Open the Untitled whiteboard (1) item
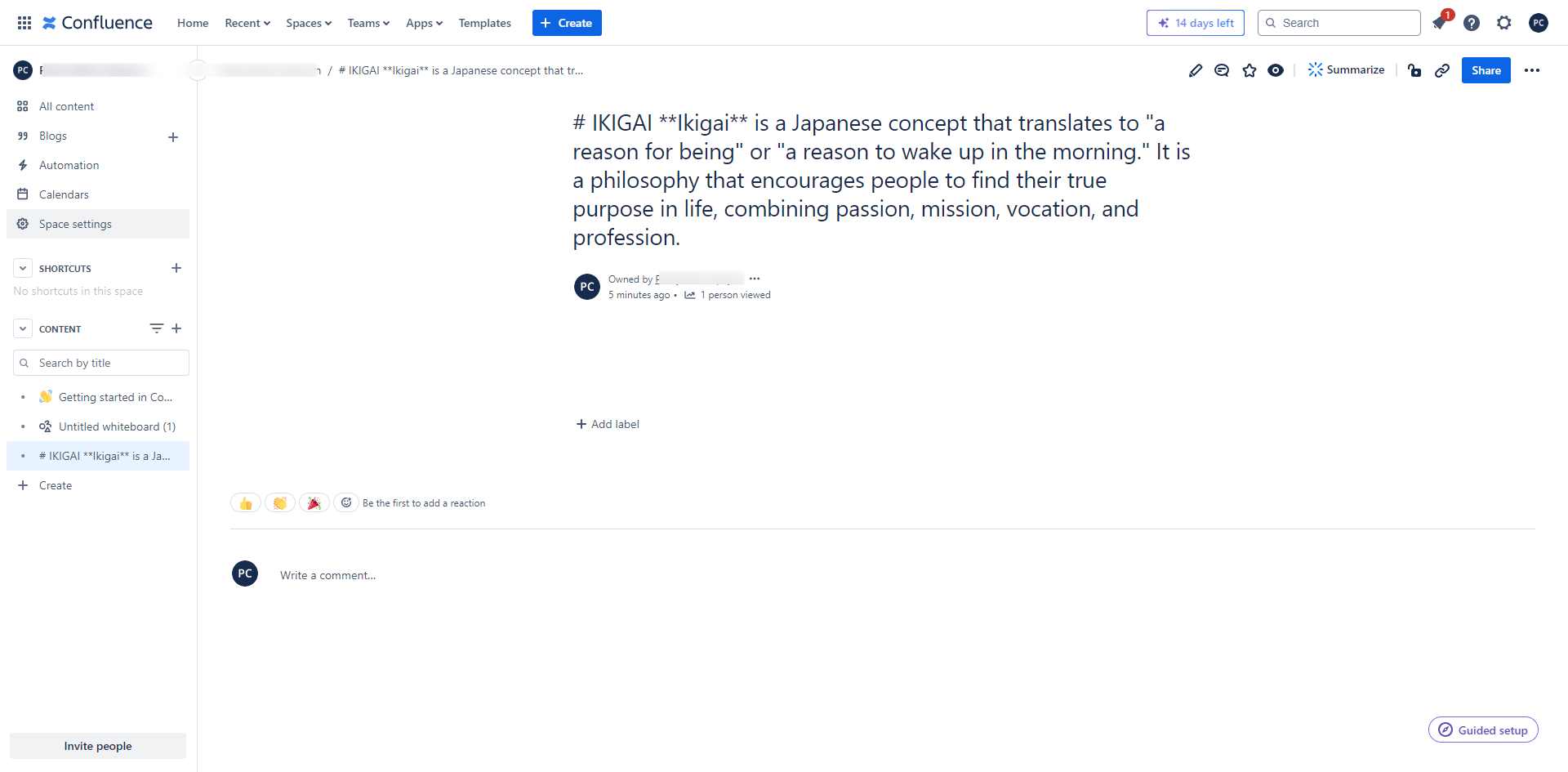 pyautogui.click(x=117, y=426)
